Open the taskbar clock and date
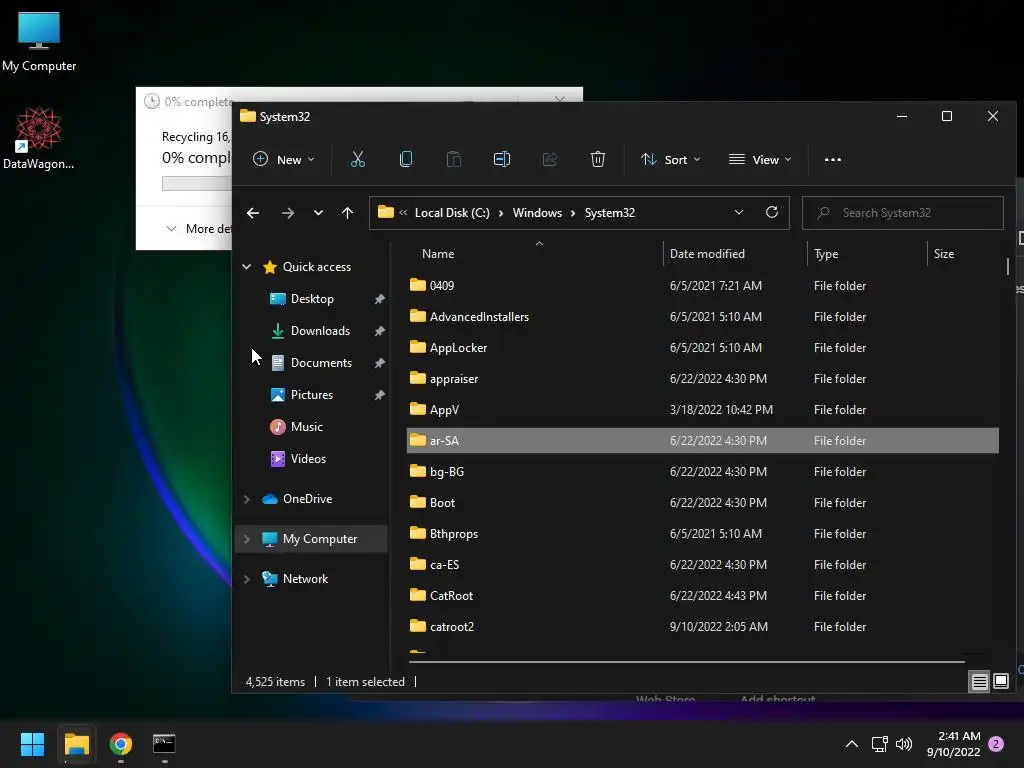This screenshot has height=768, width=1024. point(953,744)
